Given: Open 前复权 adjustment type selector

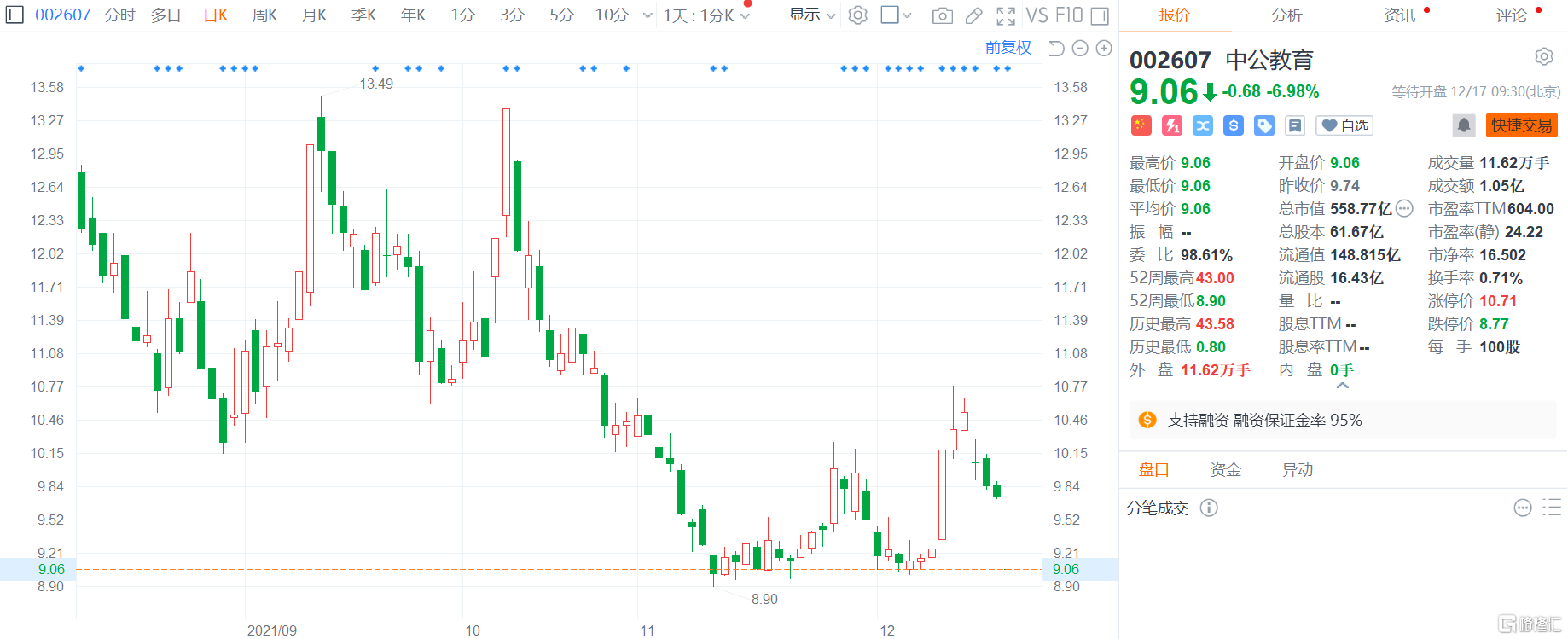Looking at the screenshot, I should pyautogui.click(x=1008, y=48).
